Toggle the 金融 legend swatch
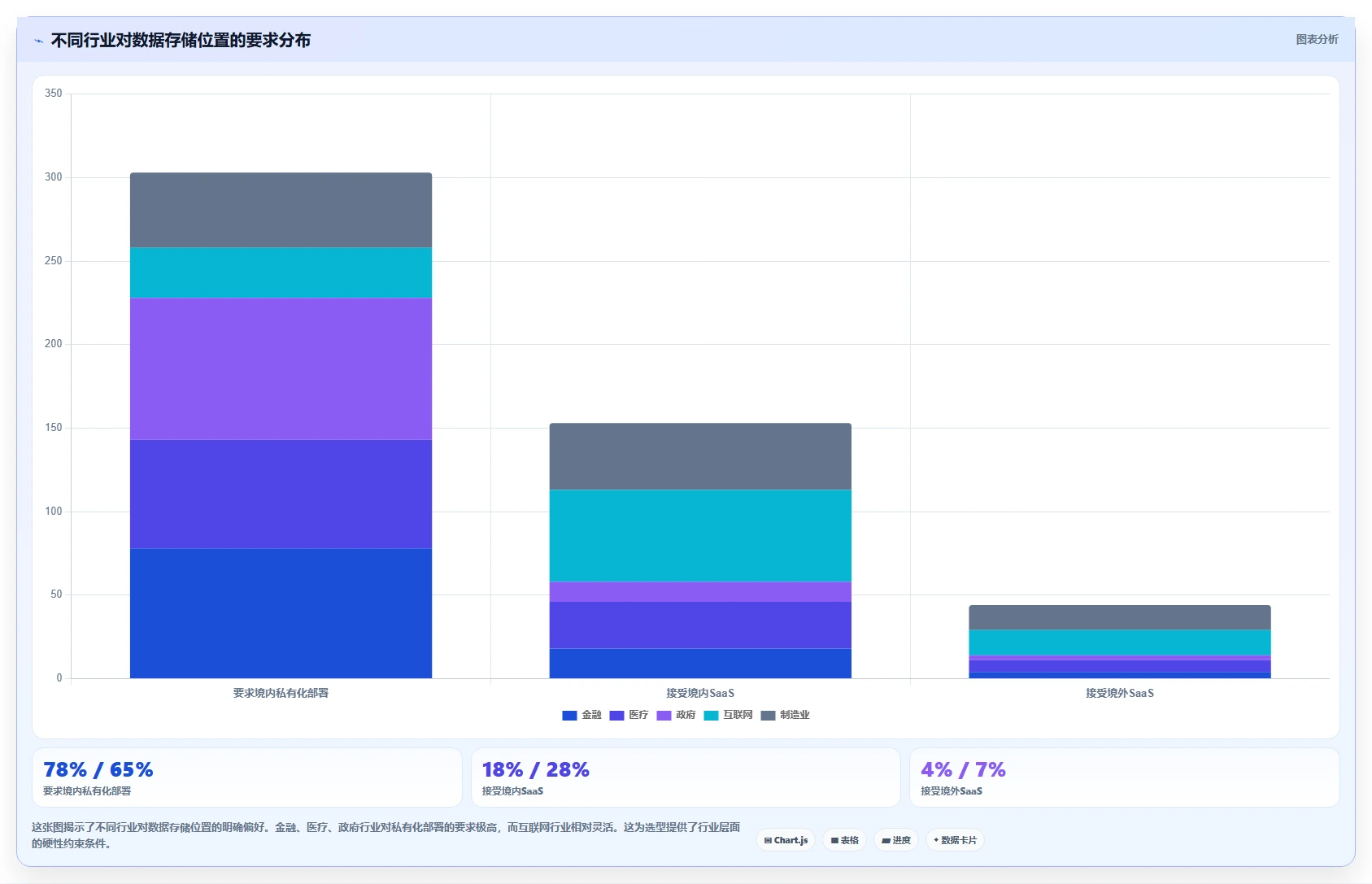Image resolution: width=1372 pixels, height=884 pixels. click(569, 716)
